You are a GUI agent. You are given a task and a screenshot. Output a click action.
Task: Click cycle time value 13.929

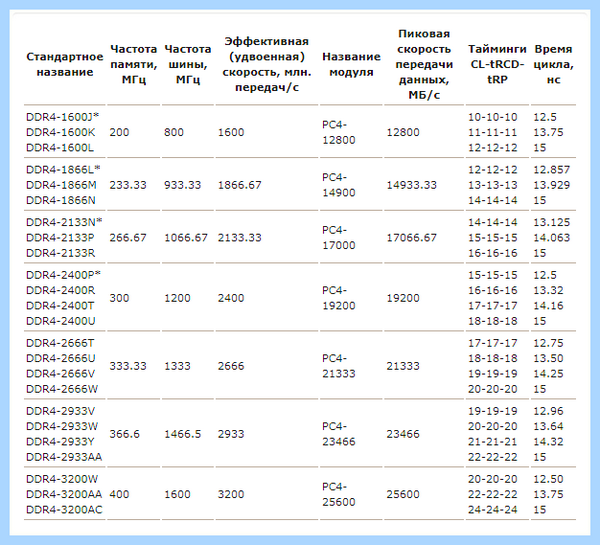pyautogui.click(x=552, y=185)
